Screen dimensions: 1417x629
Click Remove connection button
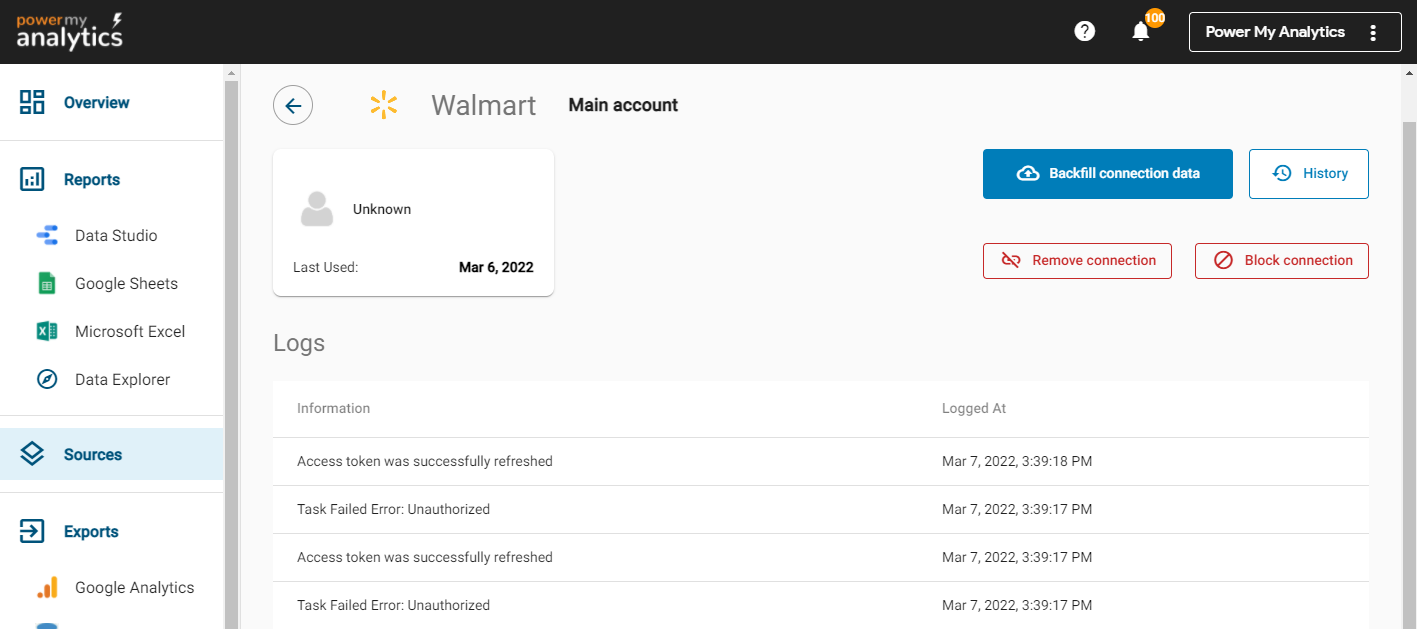tap(1077, 261)
